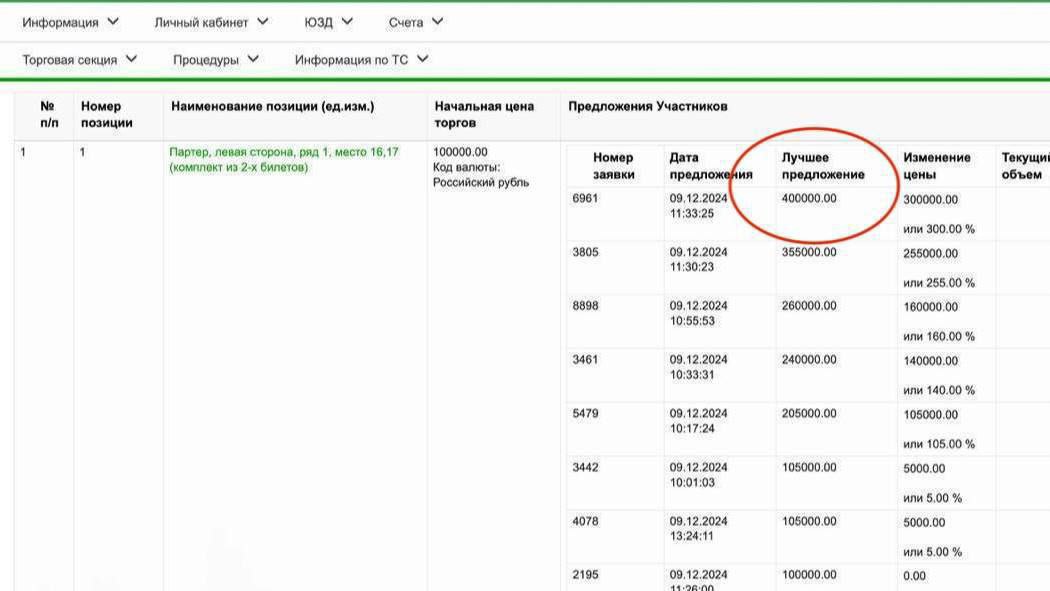Expand the chevron beside top-bar "Информация"
The image size is (1050, 591).
[x=113, y=22]
